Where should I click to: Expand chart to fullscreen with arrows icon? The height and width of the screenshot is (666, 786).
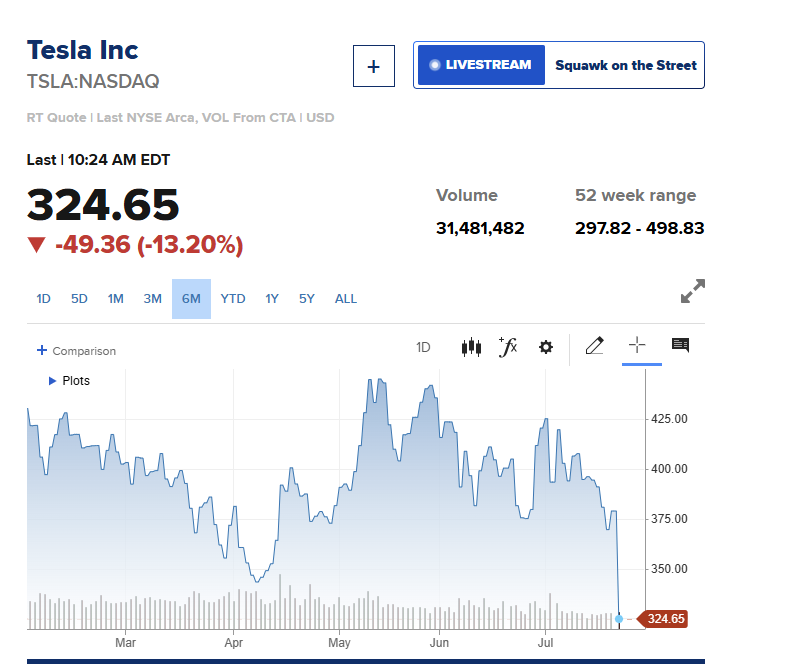pyautogui.click(x=693, y=291)
